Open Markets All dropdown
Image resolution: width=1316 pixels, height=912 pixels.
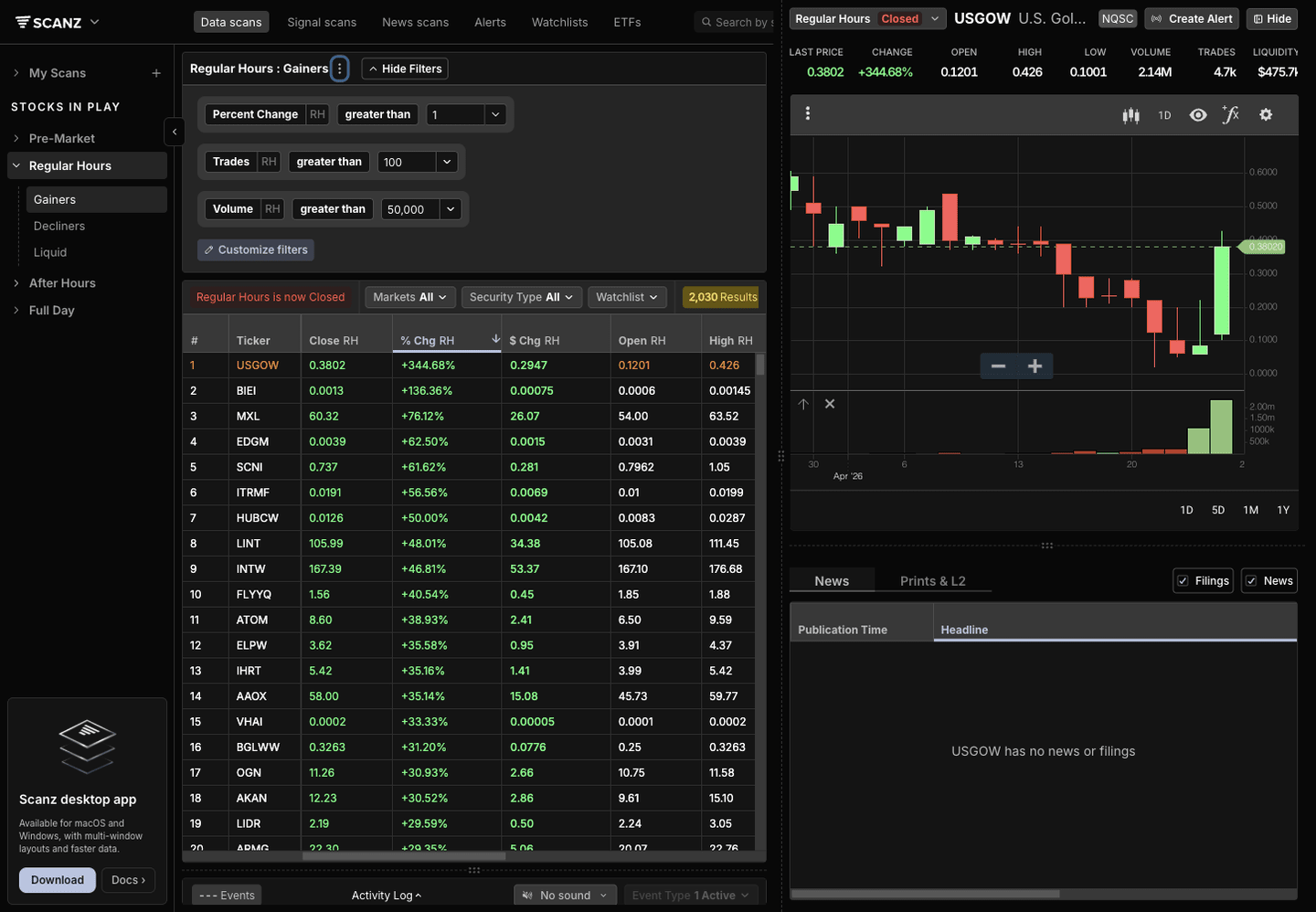tap(409, 297)
